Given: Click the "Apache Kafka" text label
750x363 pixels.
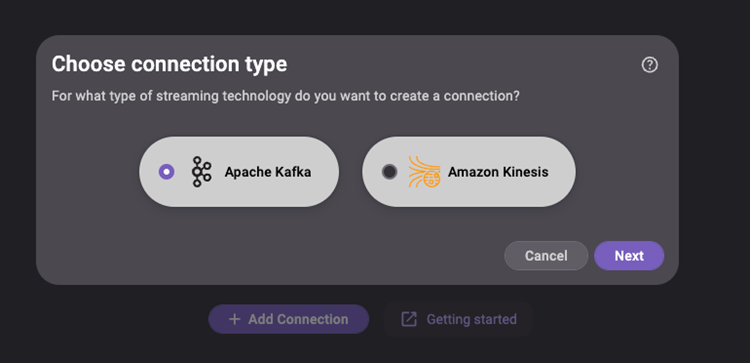Looking at the screenshot, I should [x=268, y=172].
